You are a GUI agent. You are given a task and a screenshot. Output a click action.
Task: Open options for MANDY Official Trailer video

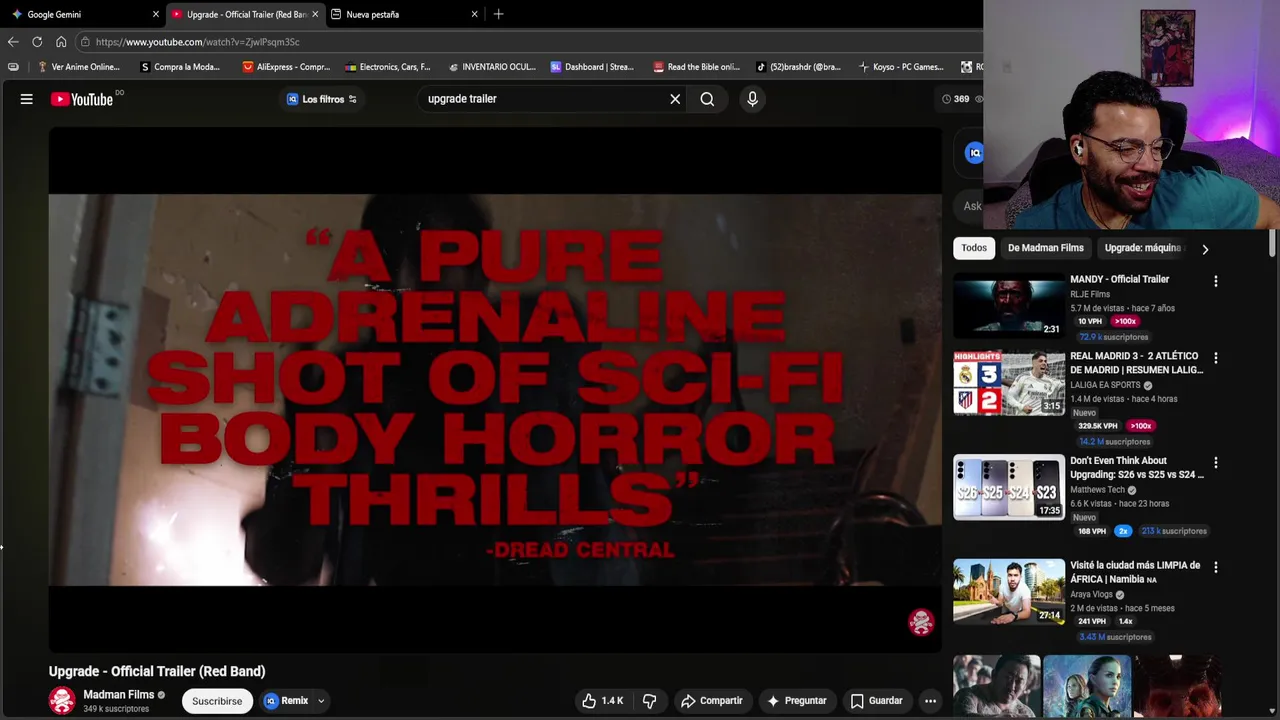(x=1215, y=282)
